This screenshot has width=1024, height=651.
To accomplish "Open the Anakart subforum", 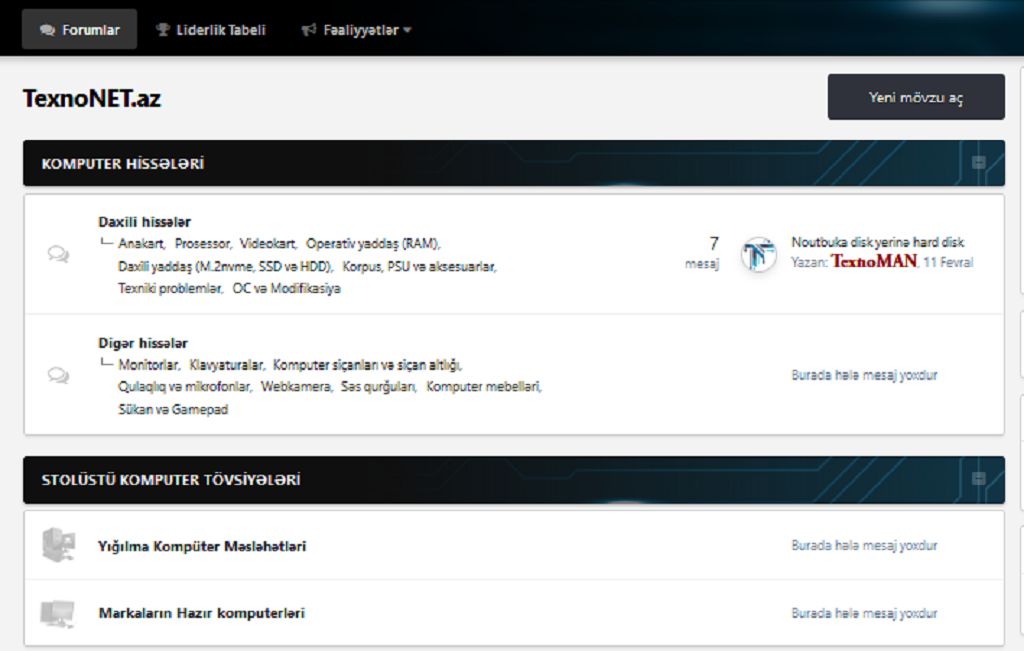I will tap(140, 244).
